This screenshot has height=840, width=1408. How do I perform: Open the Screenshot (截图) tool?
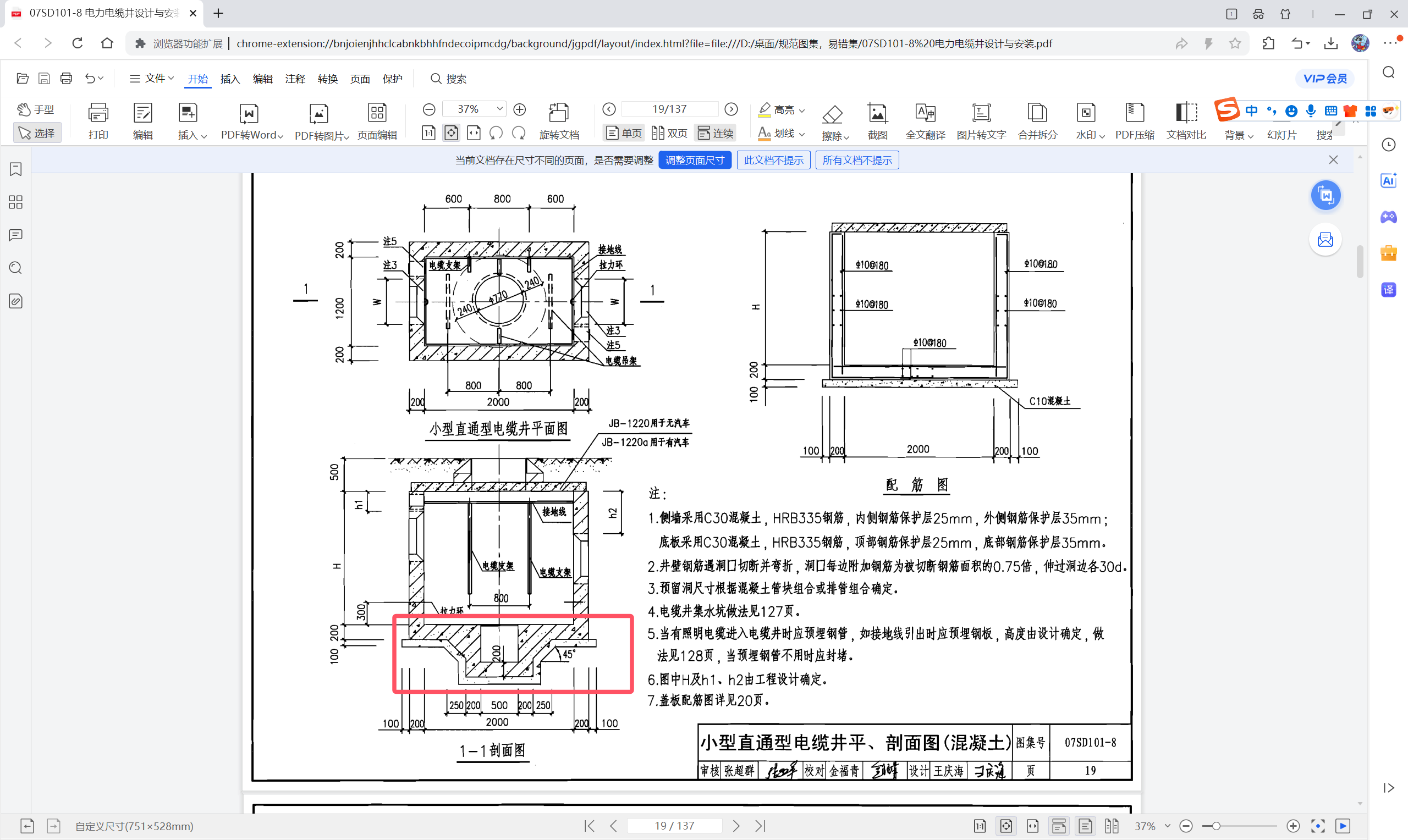[877, 120]
